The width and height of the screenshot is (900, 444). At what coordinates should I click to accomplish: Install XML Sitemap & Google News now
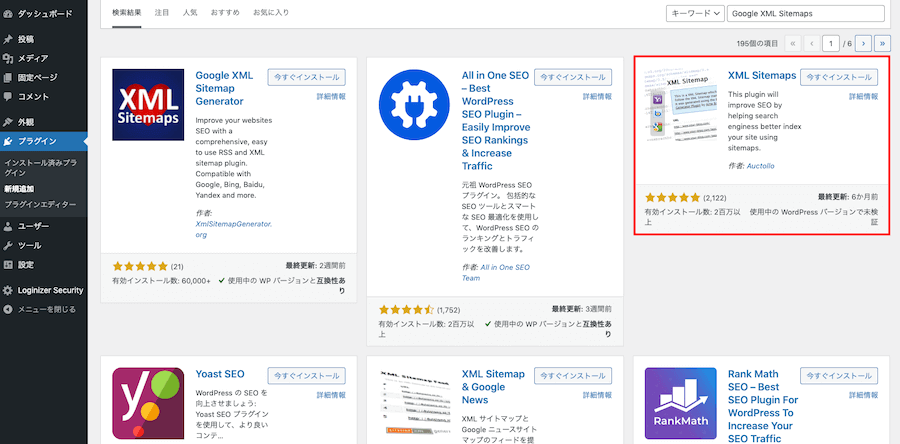(x=573, y=376)
